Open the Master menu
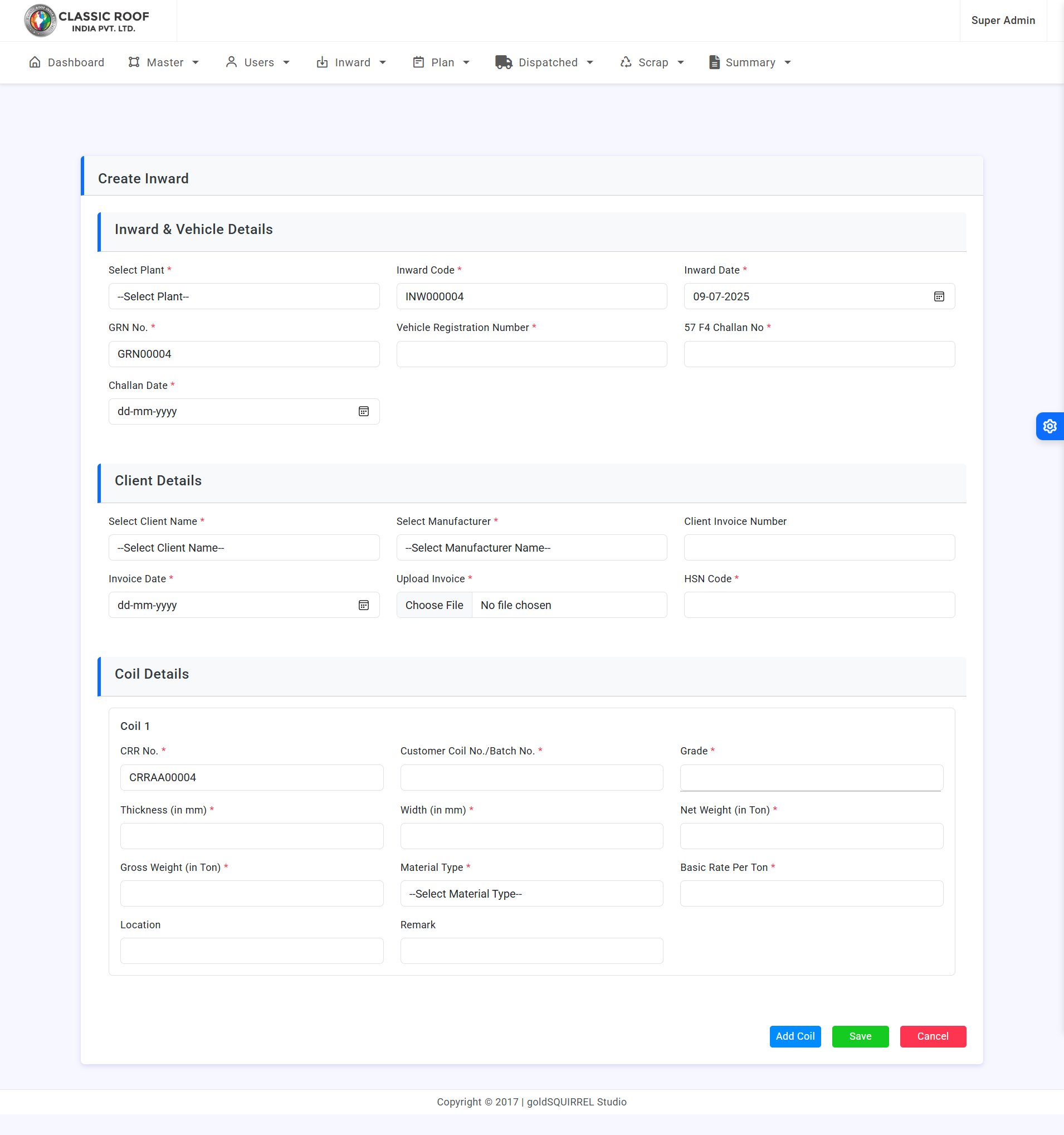This screenshot has height=1135, width=1064. (x=164, y=62)
